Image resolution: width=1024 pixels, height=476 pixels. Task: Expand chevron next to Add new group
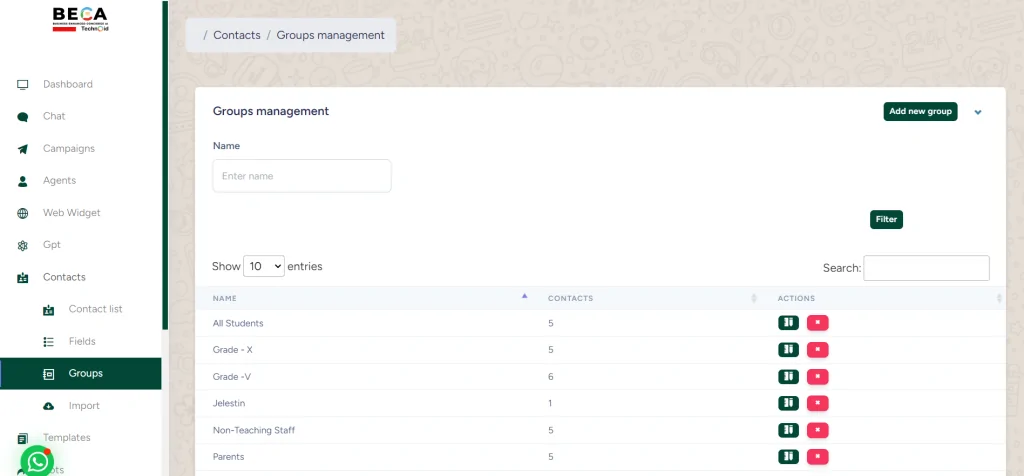pos(978,112)
